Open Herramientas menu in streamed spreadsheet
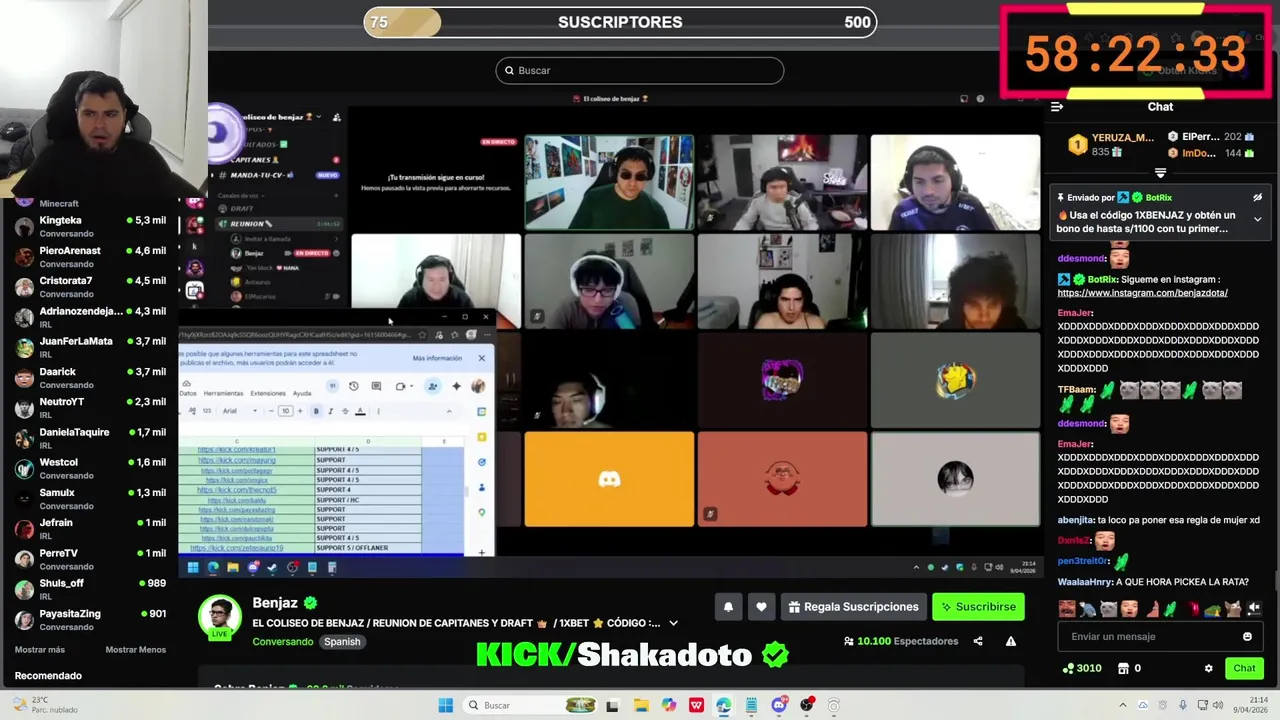This screenshot has width=1280, height=720. point(223,393)
